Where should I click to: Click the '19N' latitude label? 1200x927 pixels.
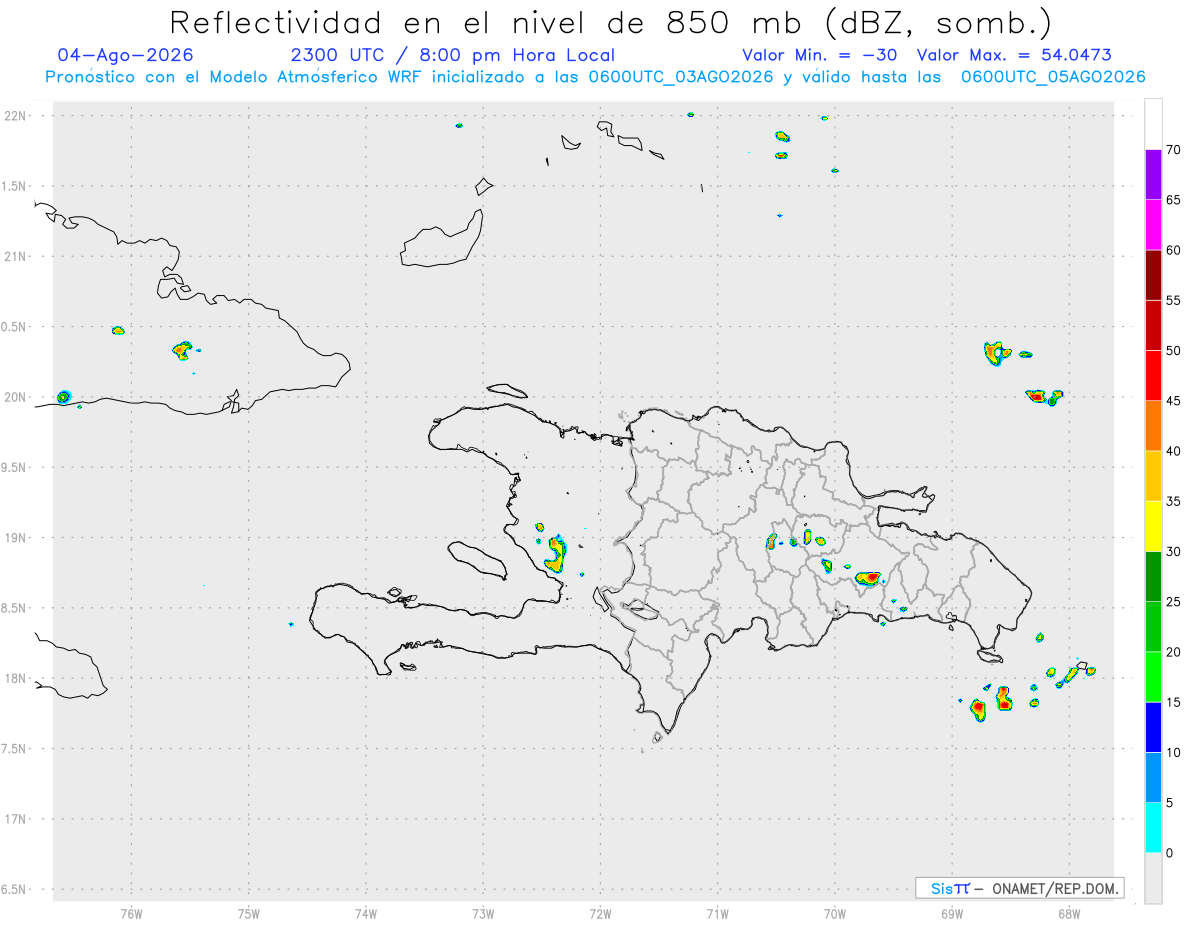point(15,538)
